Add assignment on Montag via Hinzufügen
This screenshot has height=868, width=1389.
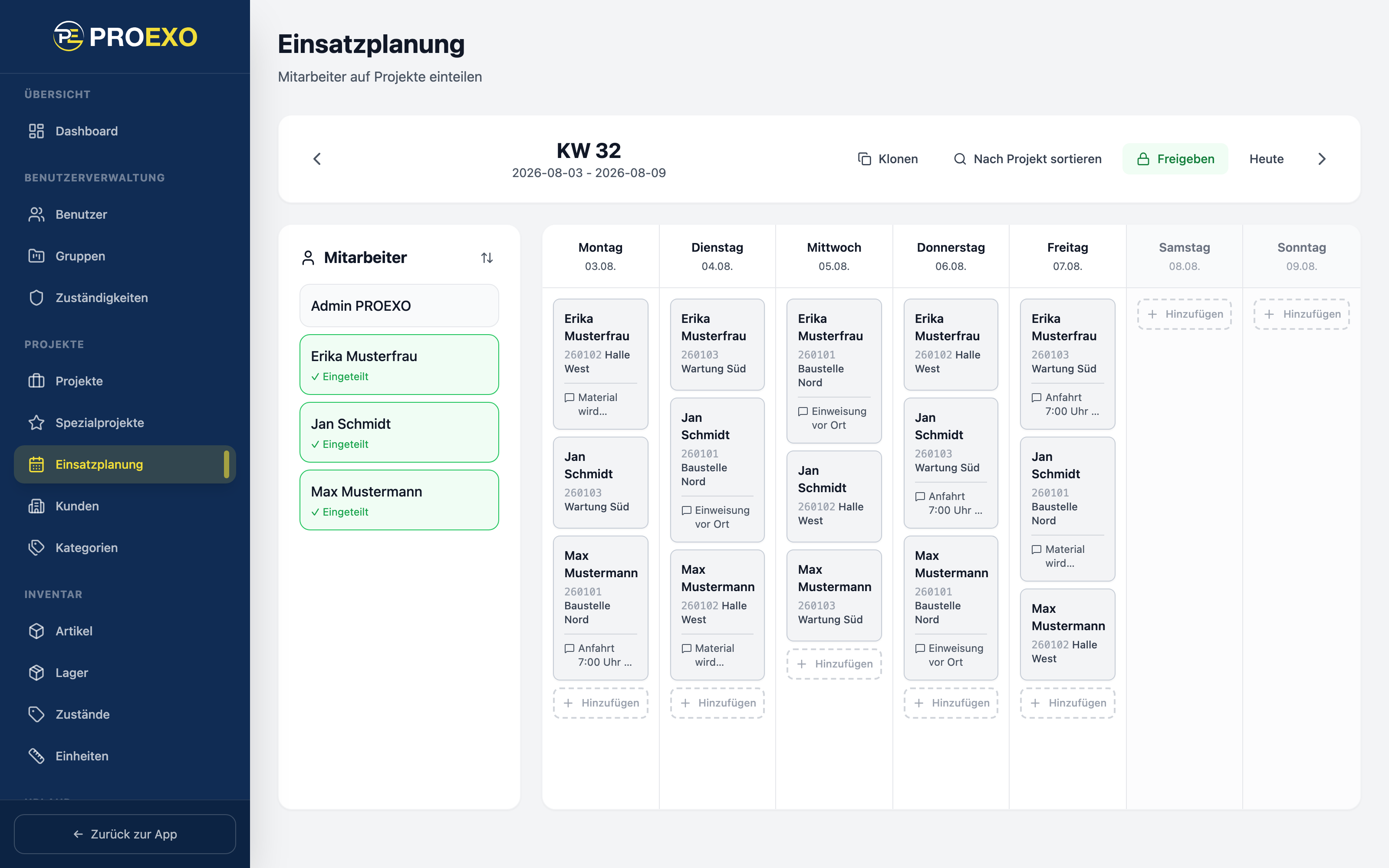click(600, 703)
